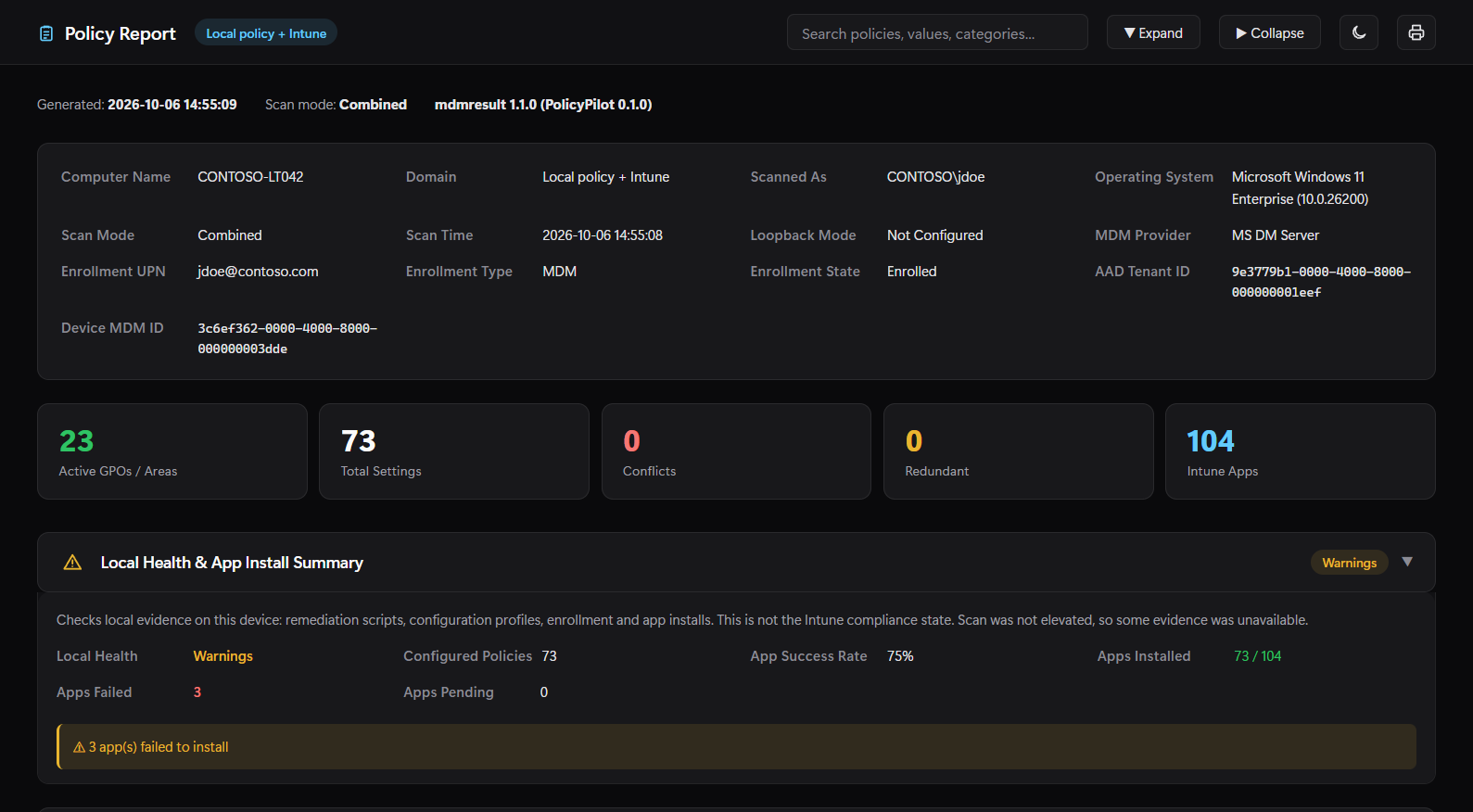Click the Local policy + Intune badge
This screenshot has width=1473, height=812.
[x=266, y=33]
